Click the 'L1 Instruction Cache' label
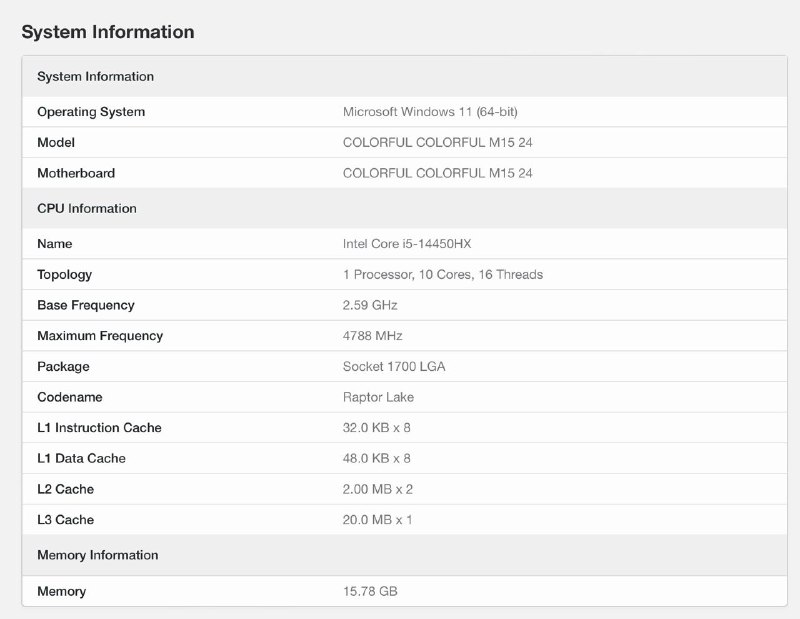800x619 pixels. (x=99, y=428)
